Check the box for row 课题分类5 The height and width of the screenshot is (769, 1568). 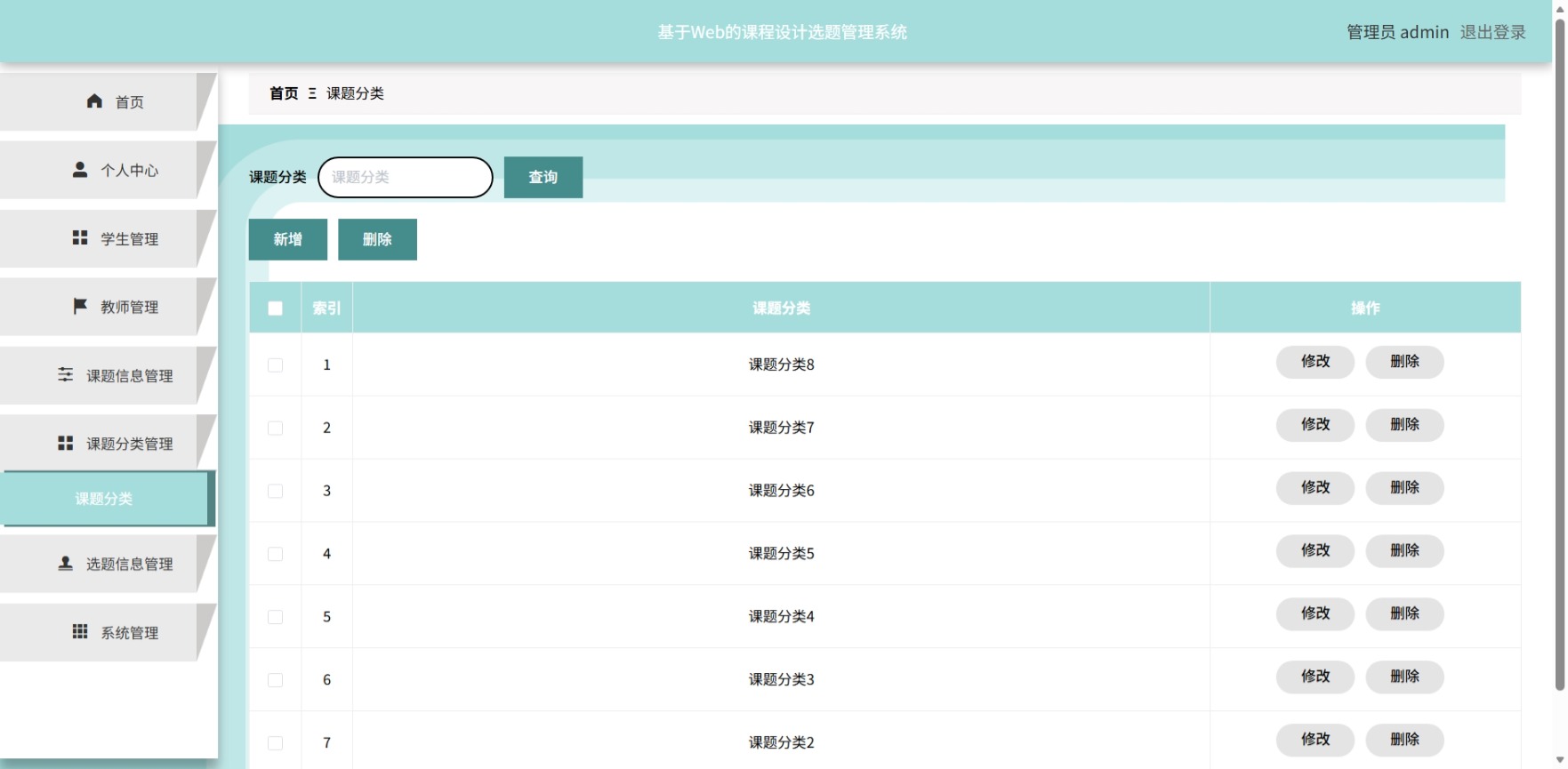[x=276, y=554]
